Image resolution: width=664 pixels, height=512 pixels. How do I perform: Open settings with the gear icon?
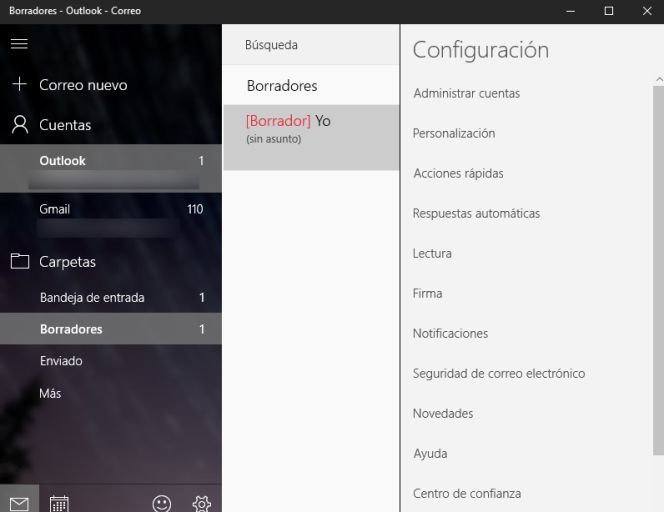pos(202,504)
